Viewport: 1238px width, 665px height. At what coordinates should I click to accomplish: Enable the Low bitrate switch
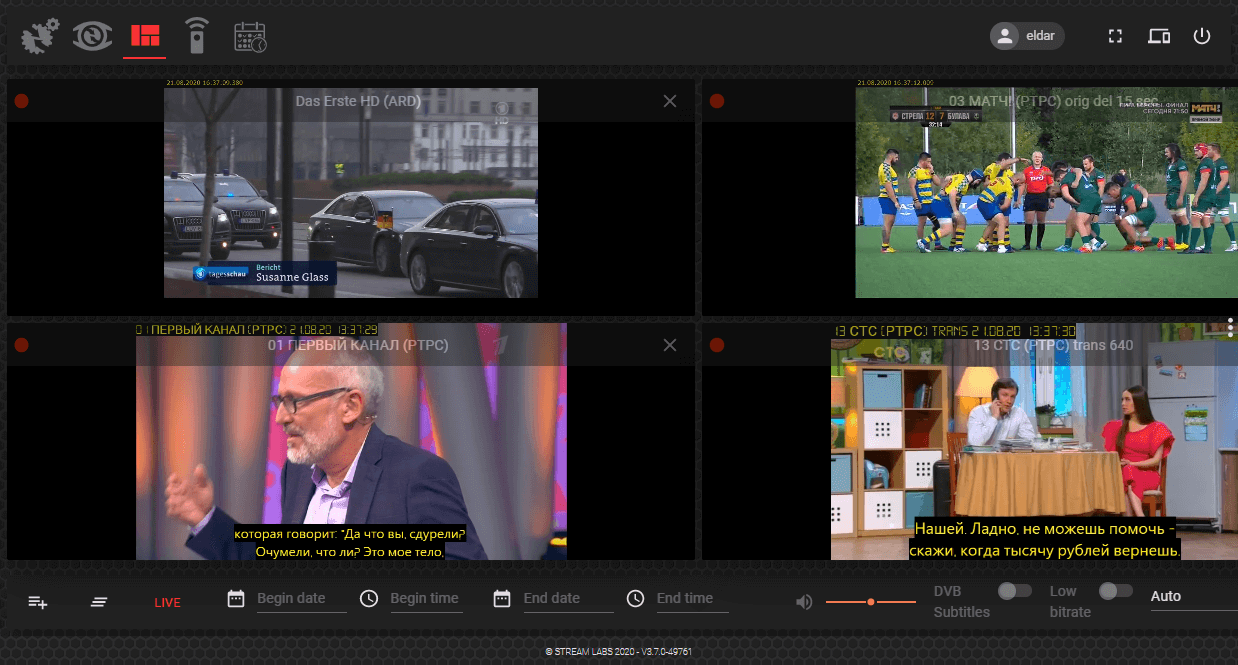point(1116,591)
